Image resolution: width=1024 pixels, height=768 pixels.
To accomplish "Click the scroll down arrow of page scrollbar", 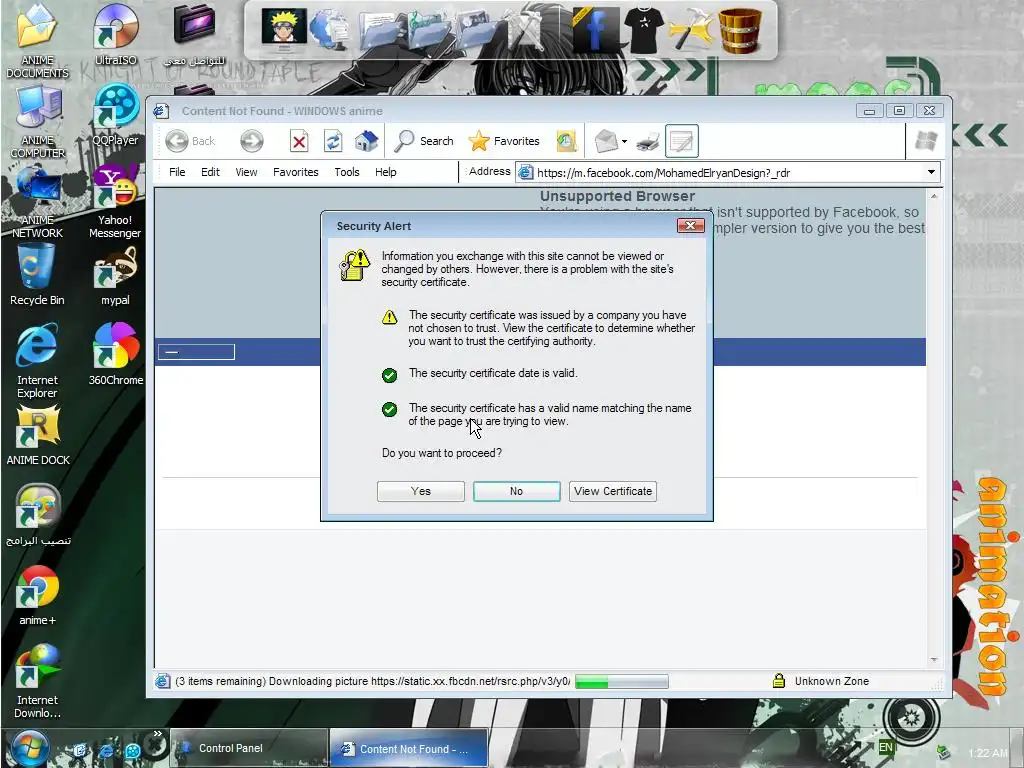I will (x=934, y=660).
